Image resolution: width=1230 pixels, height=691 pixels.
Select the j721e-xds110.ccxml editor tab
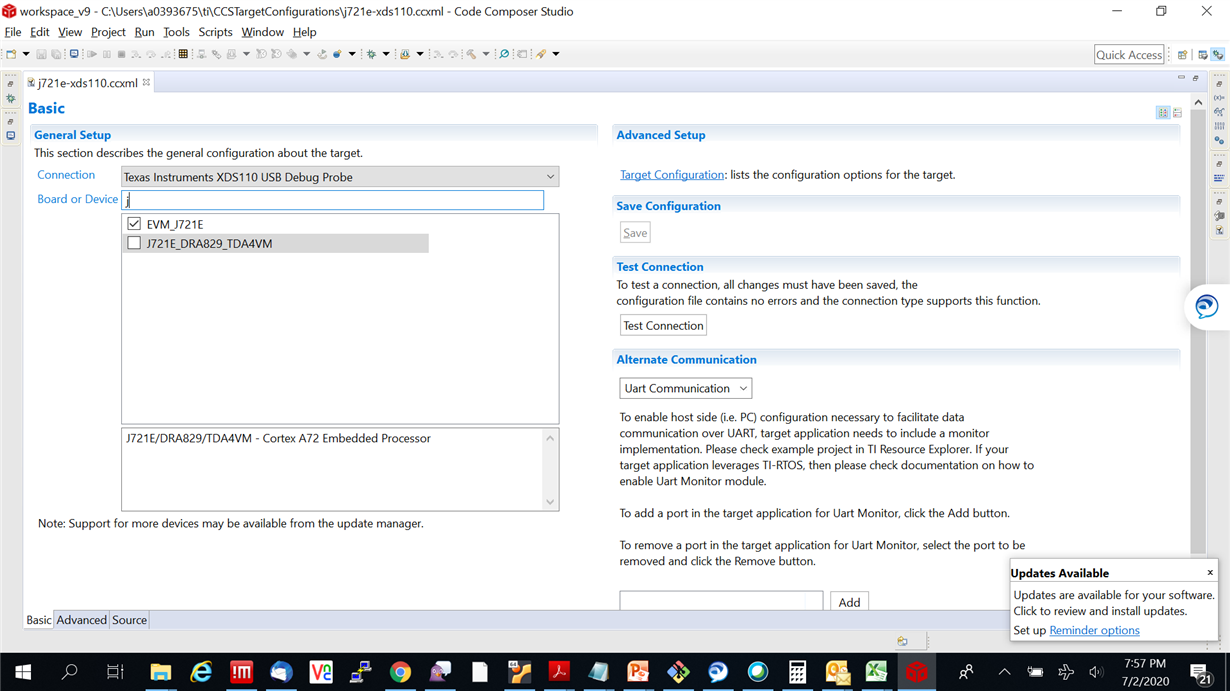[87, 83]
